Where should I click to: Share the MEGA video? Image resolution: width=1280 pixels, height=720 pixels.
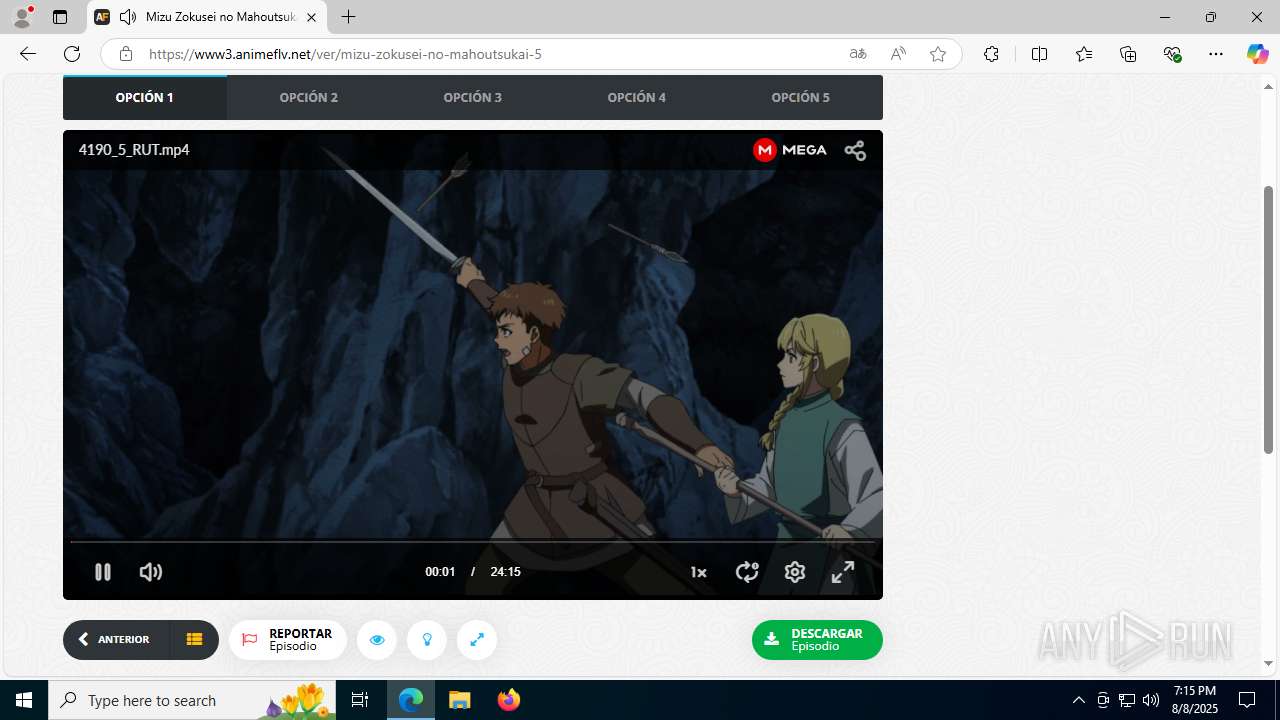[x=855, y=150]
